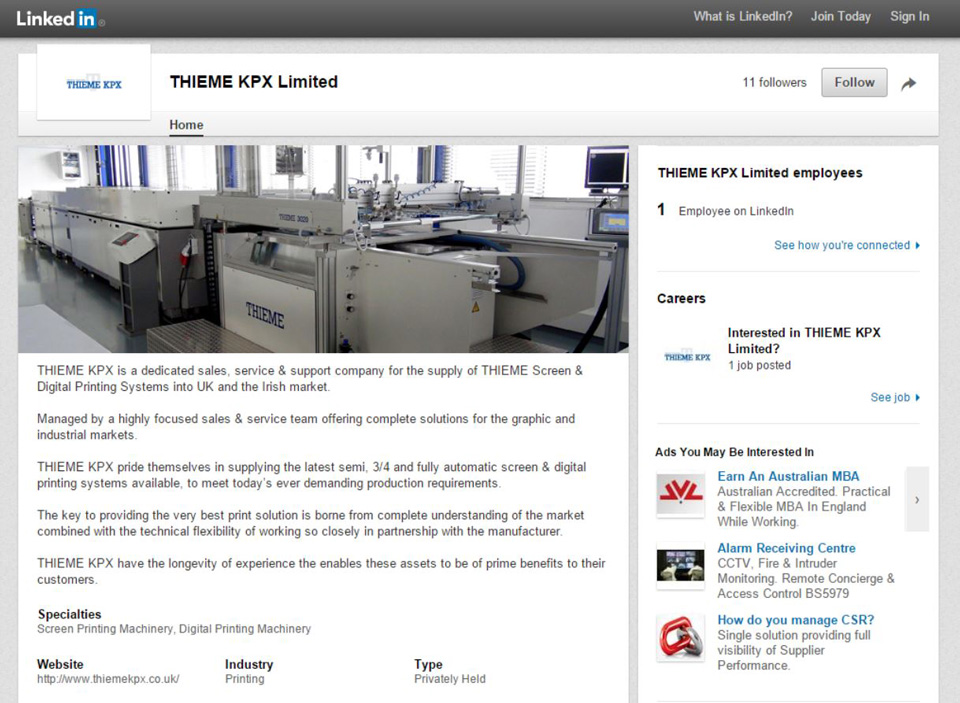The image size is (960, 703).
Task: Click Interested in THIEME KPX Limited? heading
Action: 804,340
